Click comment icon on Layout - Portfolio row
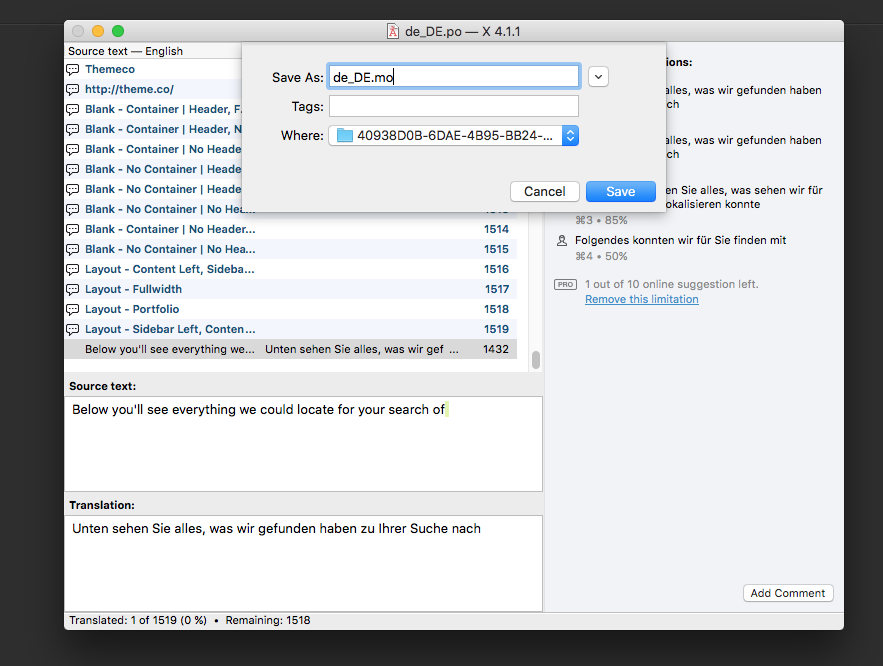Screen dimensions: 883x666 [x=73, y=310]
